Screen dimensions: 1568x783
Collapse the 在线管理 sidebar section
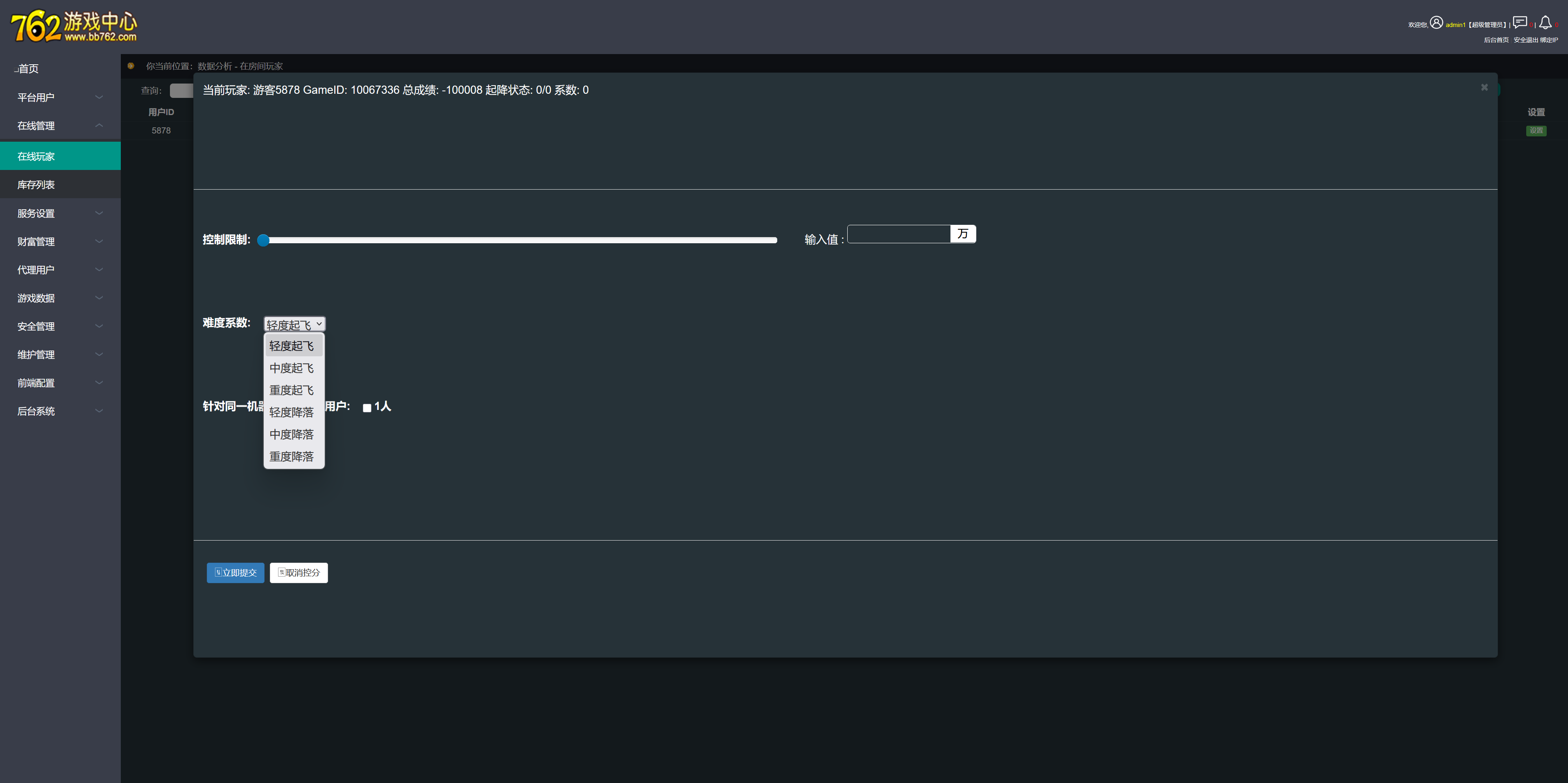click(60, 125)
